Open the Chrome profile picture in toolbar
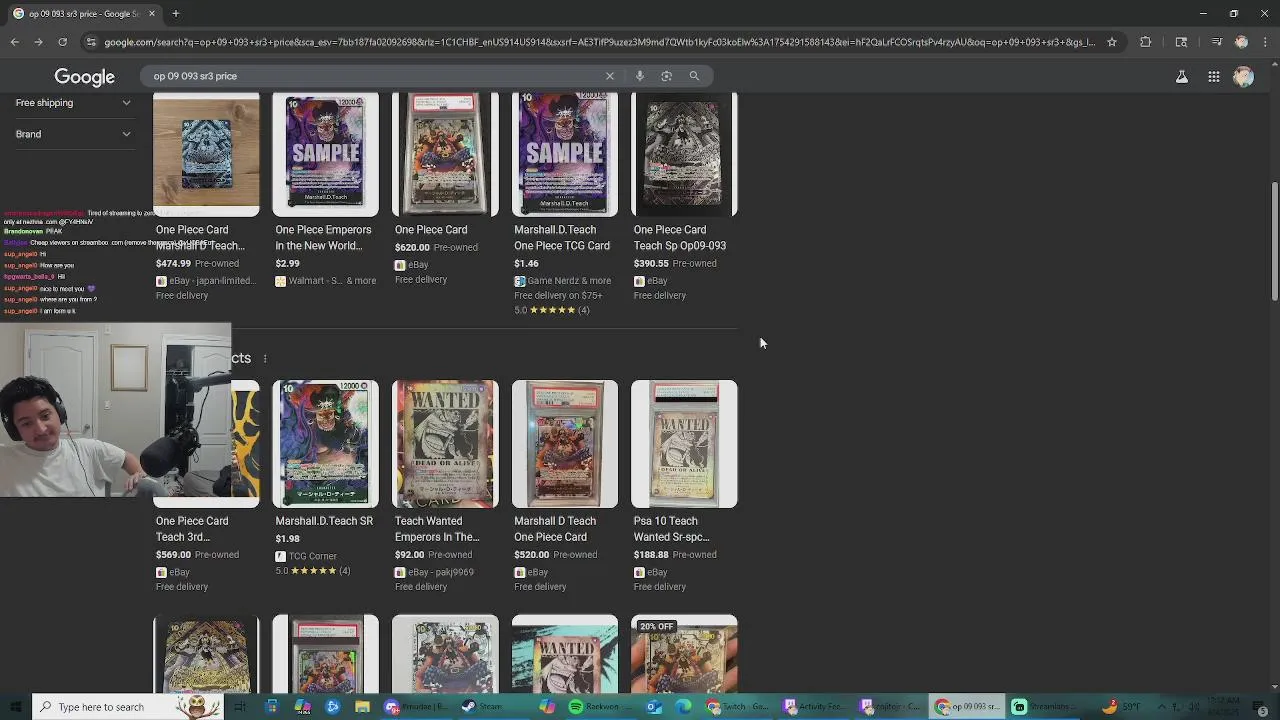 [1241, 42]
